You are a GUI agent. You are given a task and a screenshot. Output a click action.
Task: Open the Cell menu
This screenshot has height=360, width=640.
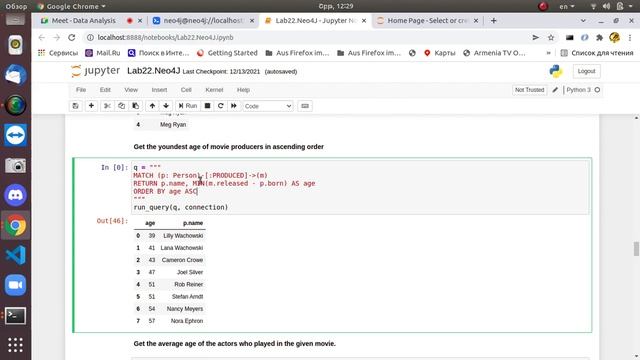click(186, 90)
